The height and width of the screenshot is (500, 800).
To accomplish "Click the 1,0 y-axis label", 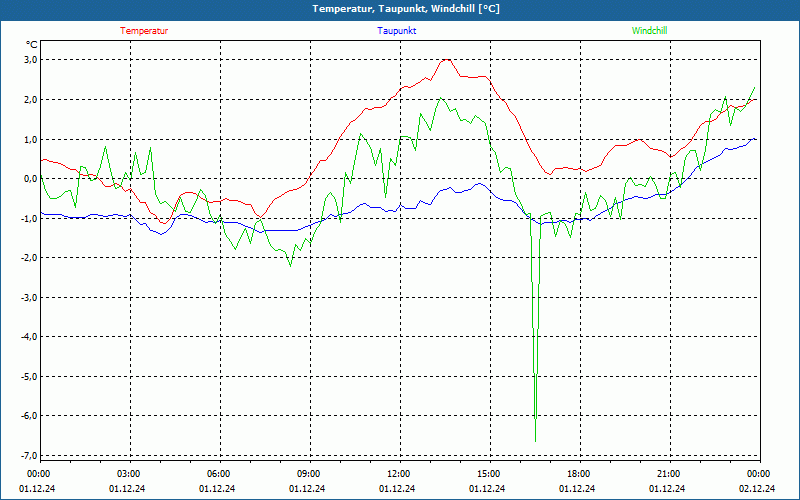I will point(31,139).
